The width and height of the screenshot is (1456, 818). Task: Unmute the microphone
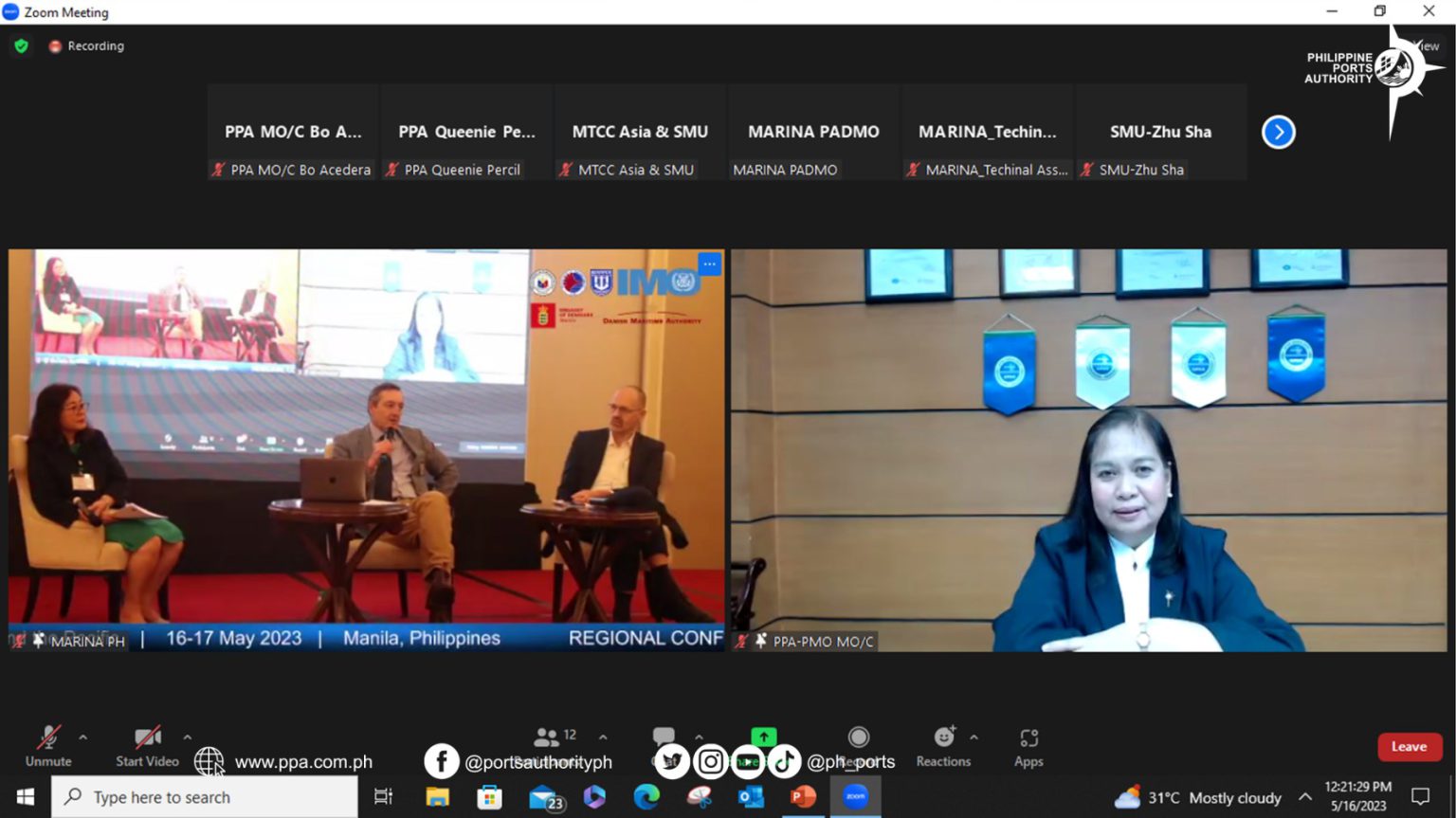[48, 745]
